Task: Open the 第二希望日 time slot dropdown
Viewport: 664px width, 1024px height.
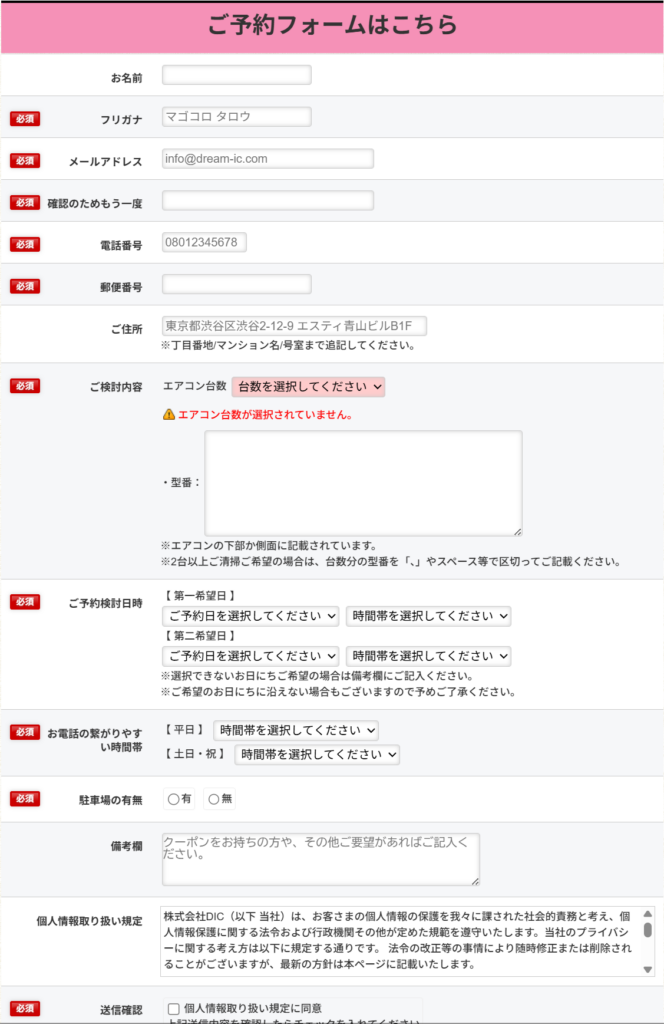Action: [428, 656]
